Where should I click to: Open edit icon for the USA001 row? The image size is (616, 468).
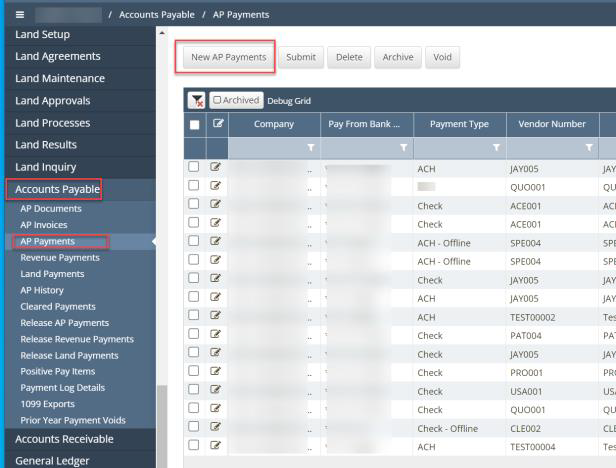tap(215, 391)
